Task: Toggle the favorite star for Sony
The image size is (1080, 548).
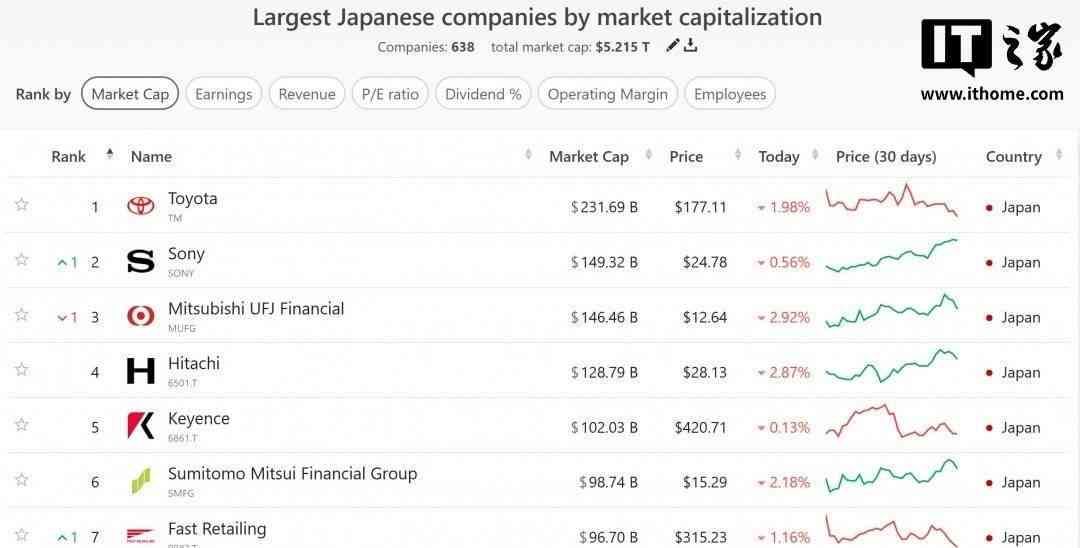Action: (22, 260)
